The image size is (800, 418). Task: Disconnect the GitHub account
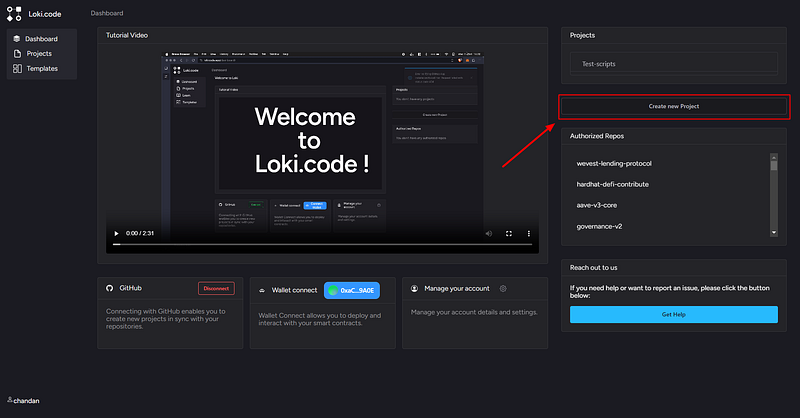click(x=216, y=288)
